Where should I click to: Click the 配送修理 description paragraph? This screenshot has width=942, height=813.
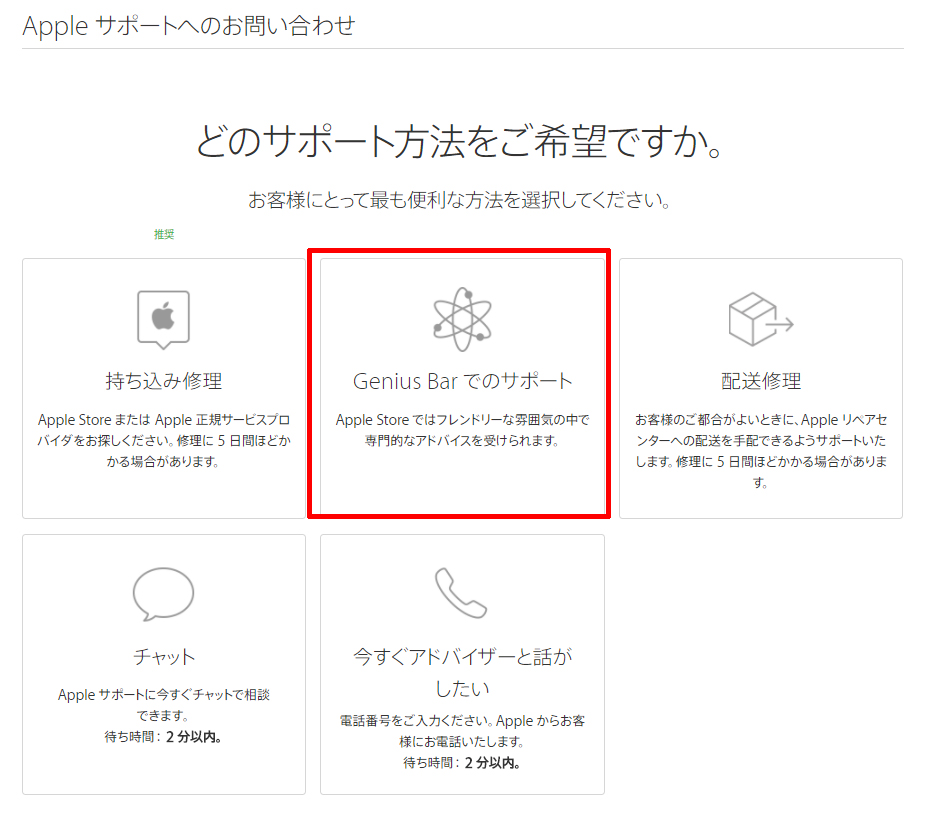click(761, 451)
